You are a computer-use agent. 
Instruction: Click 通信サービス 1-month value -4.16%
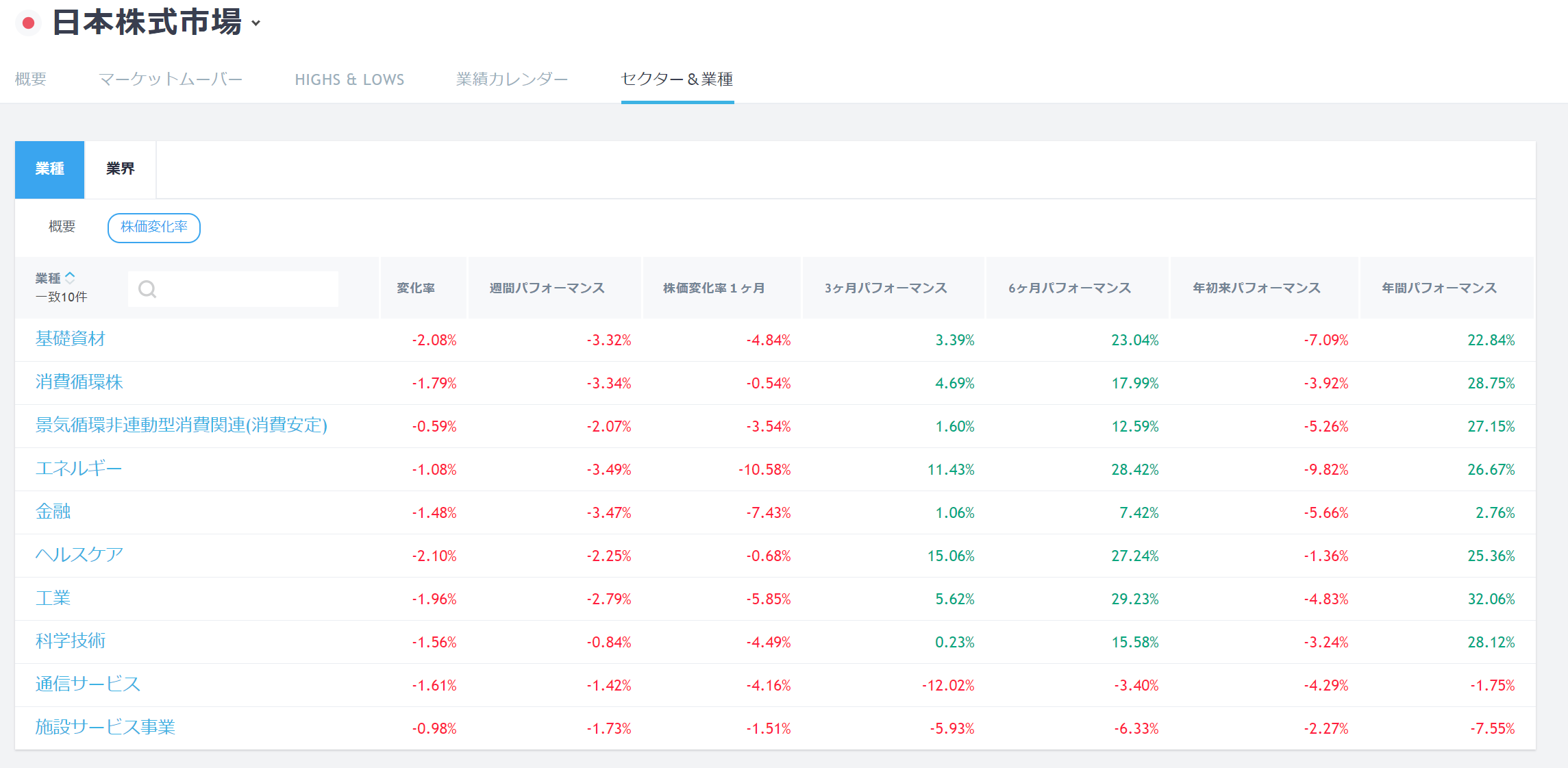[x=769, y=686]
